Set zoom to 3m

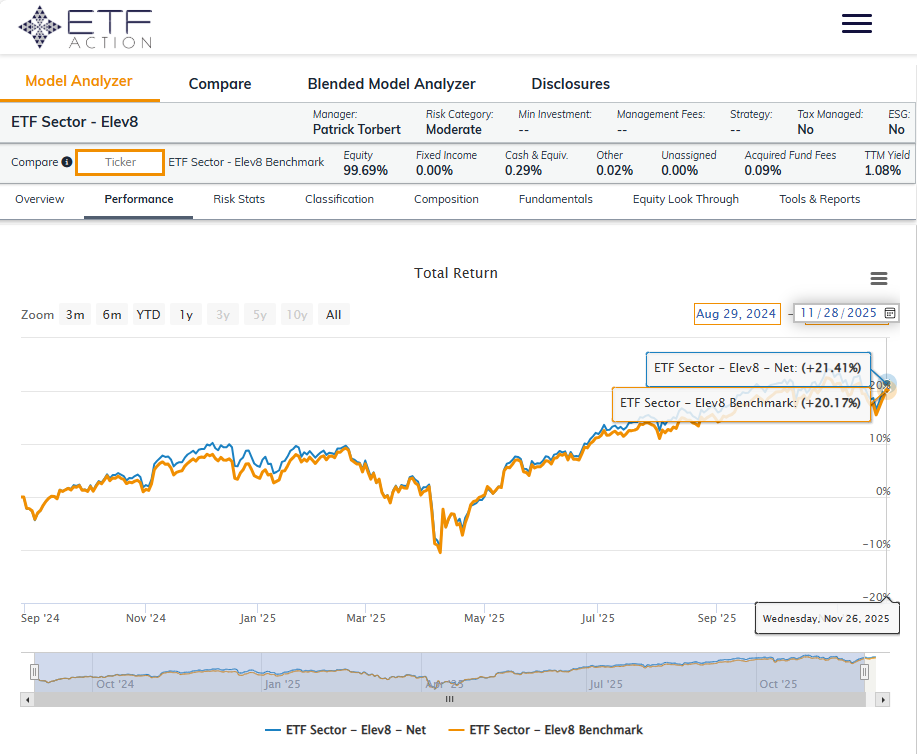pos(75,315)
